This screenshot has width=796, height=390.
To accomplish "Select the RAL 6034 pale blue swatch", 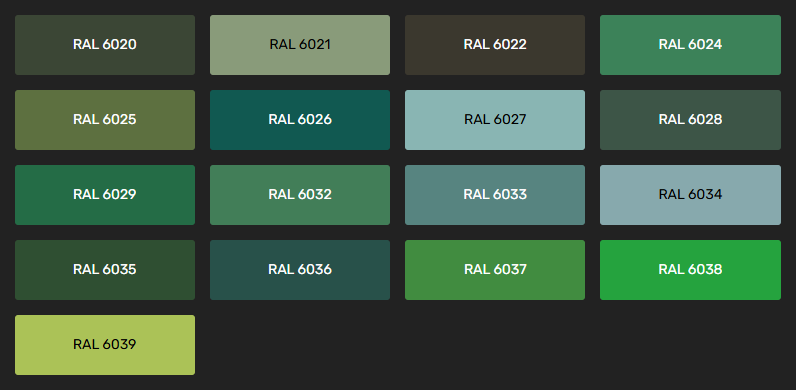I will point(690,195).
